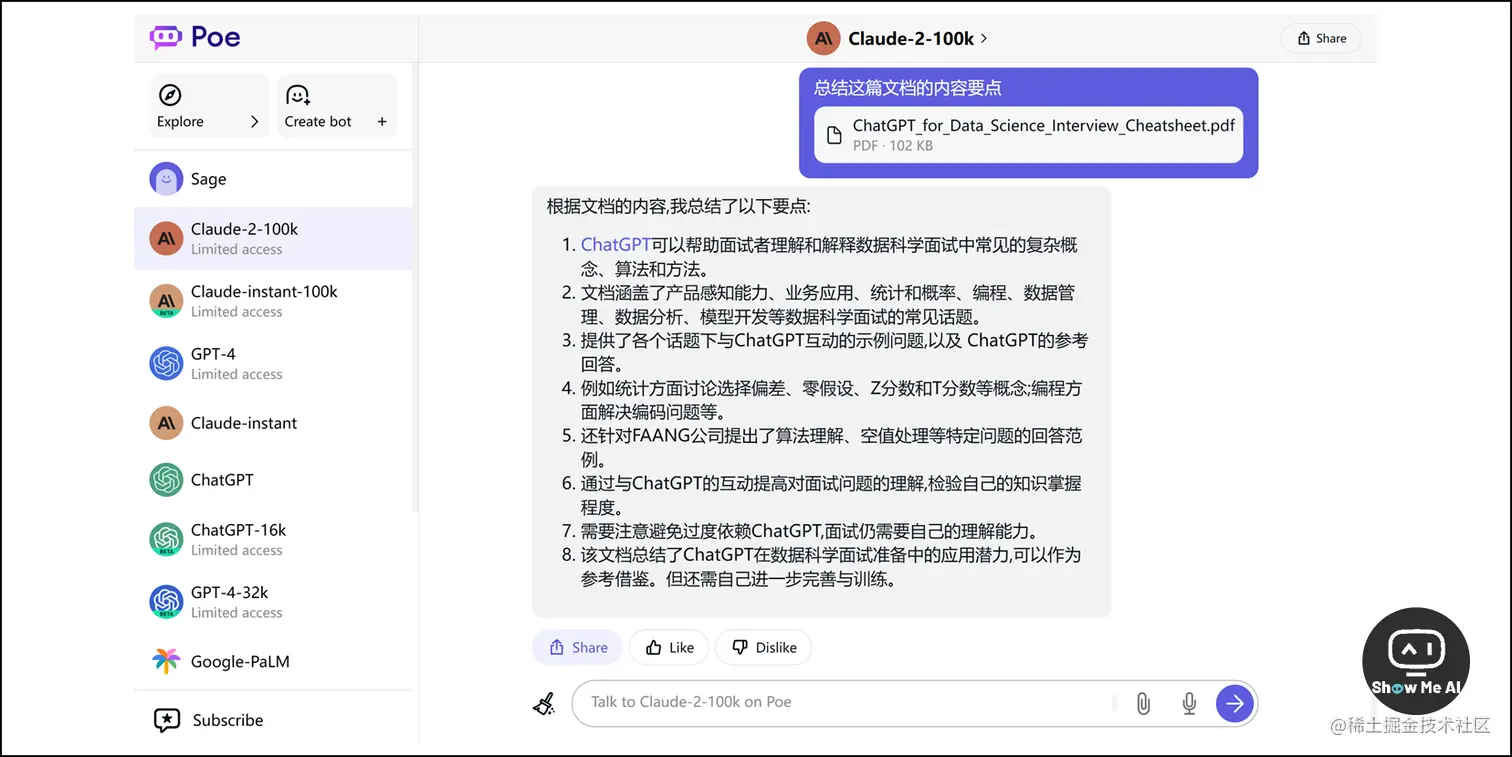
Task: Open ChatGPT-16k chat in sidebar
Action: click(x=273, y=539)
